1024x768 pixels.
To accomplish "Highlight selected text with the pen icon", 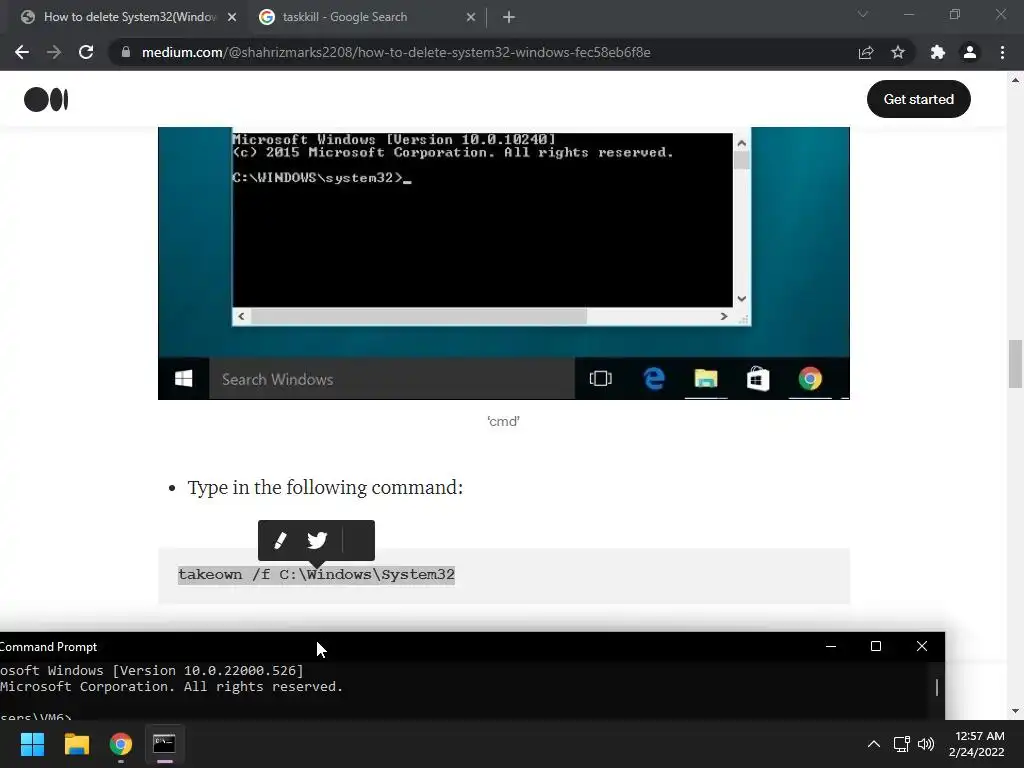I will pos(280,540).
